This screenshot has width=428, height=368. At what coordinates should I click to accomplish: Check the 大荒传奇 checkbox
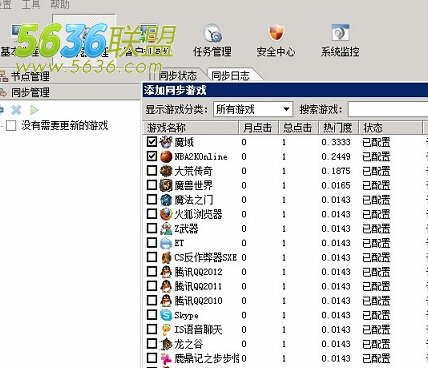point(152,170)
